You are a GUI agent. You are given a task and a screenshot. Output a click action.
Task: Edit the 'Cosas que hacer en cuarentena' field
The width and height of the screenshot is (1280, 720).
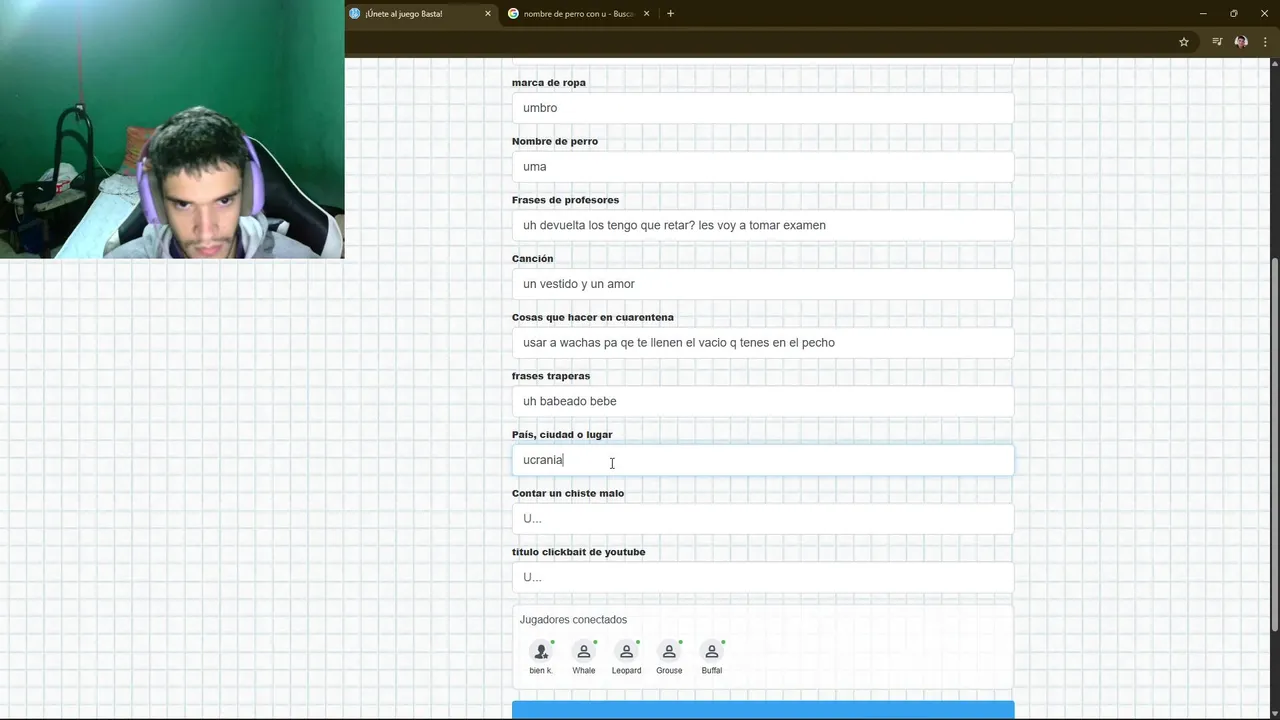pyautogui.click(x=763, y=343)
